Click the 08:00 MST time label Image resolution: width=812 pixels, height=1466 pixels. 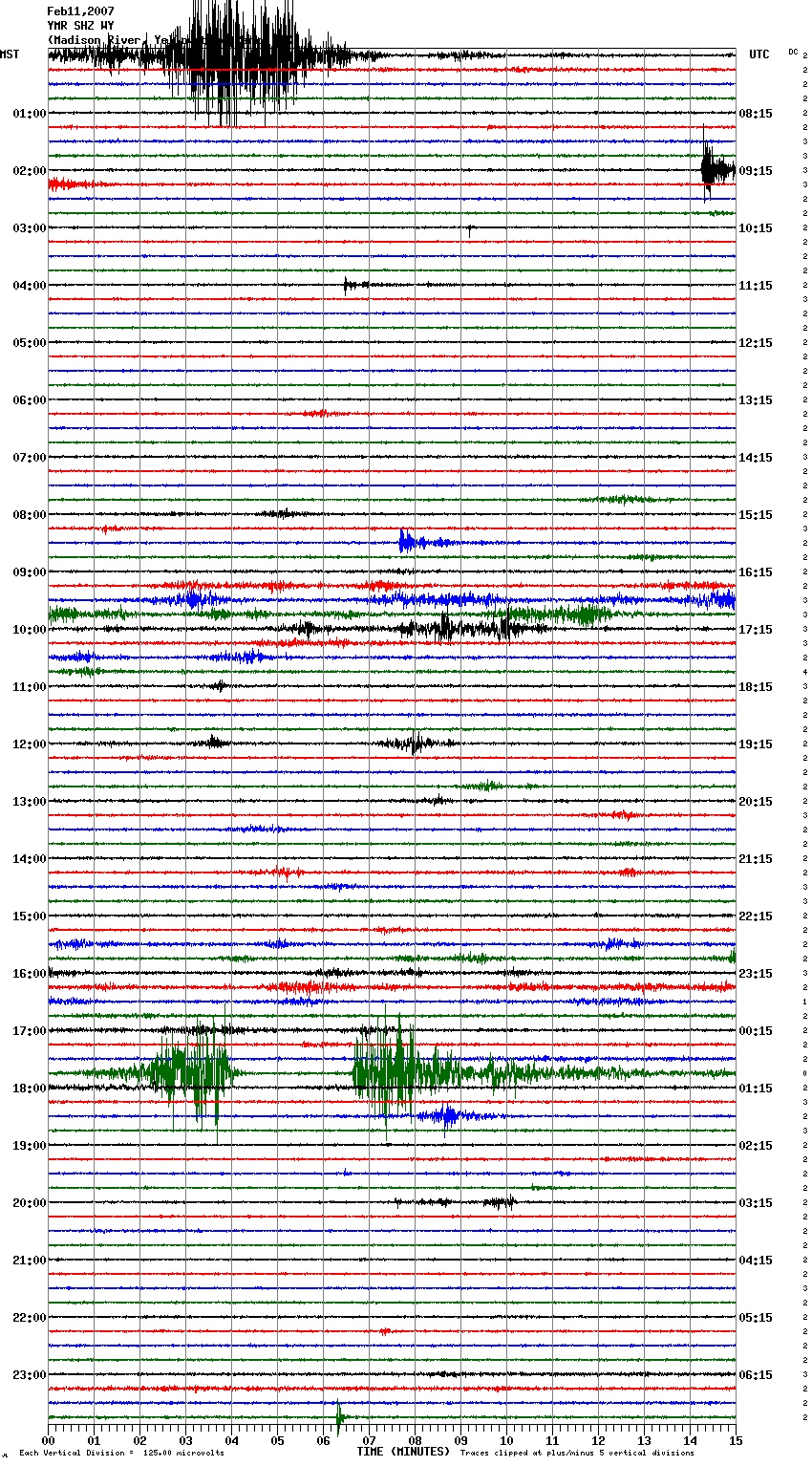pyautogui.click(x=30, y=515)
